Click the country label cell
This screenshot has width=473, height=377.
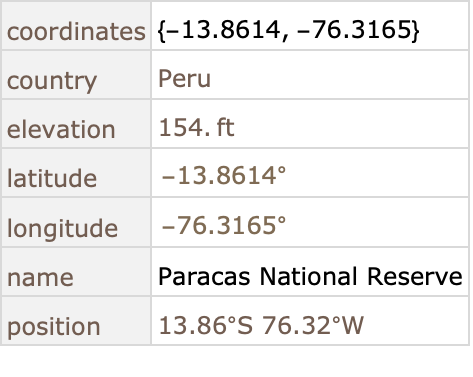(x=76, y=75)
